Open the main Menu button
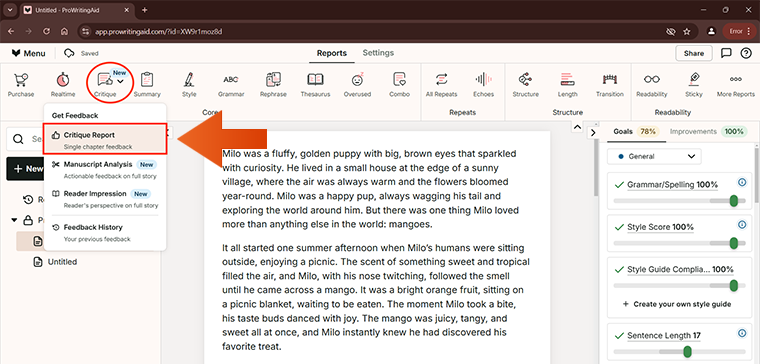Image resolution: width=760 pixels, height=364 pixels. click(x=29, y=53)
